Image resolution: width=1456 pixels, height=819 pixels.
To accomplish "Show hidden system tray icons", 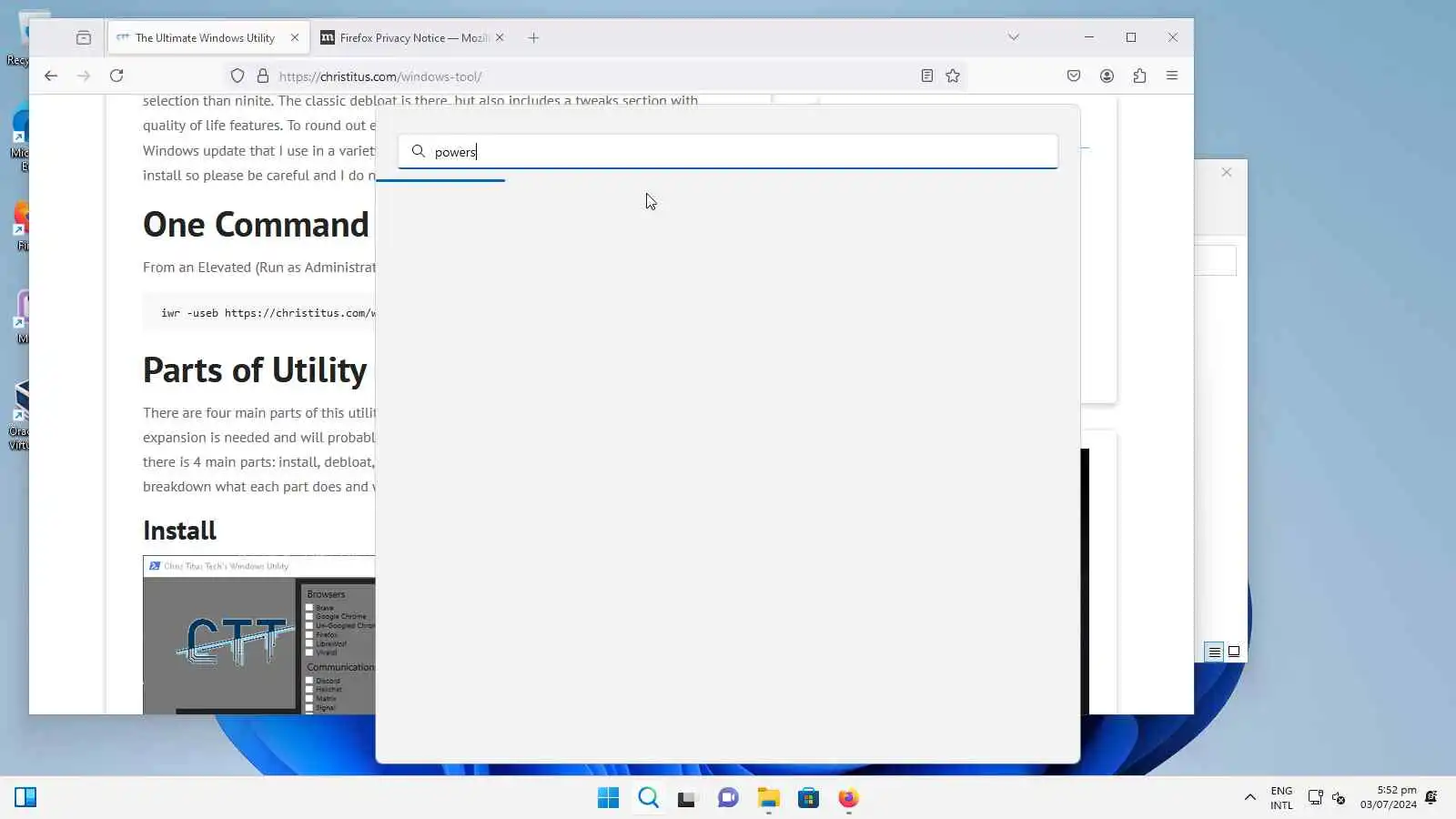I will [1250, 798].
